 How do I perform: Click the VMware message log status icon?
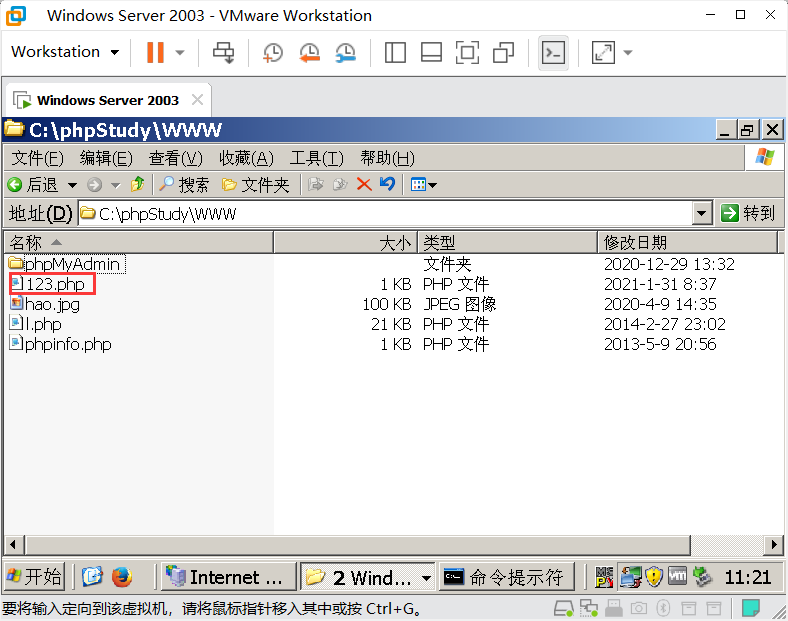click(x=750, y=608)
